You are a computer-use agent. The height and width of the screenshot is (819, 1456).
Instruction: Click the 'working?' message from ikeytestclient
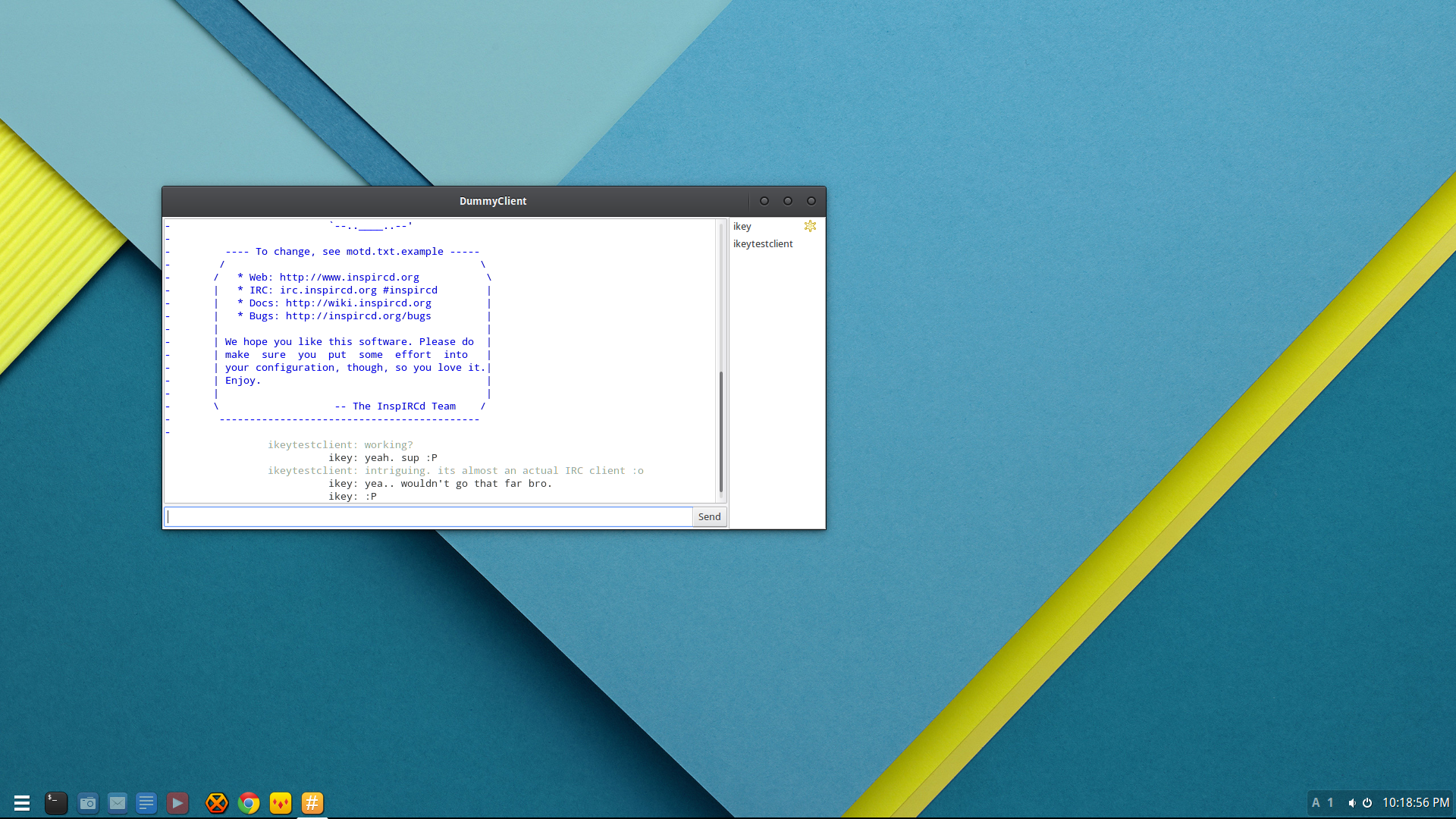click(x=388, y=445)
